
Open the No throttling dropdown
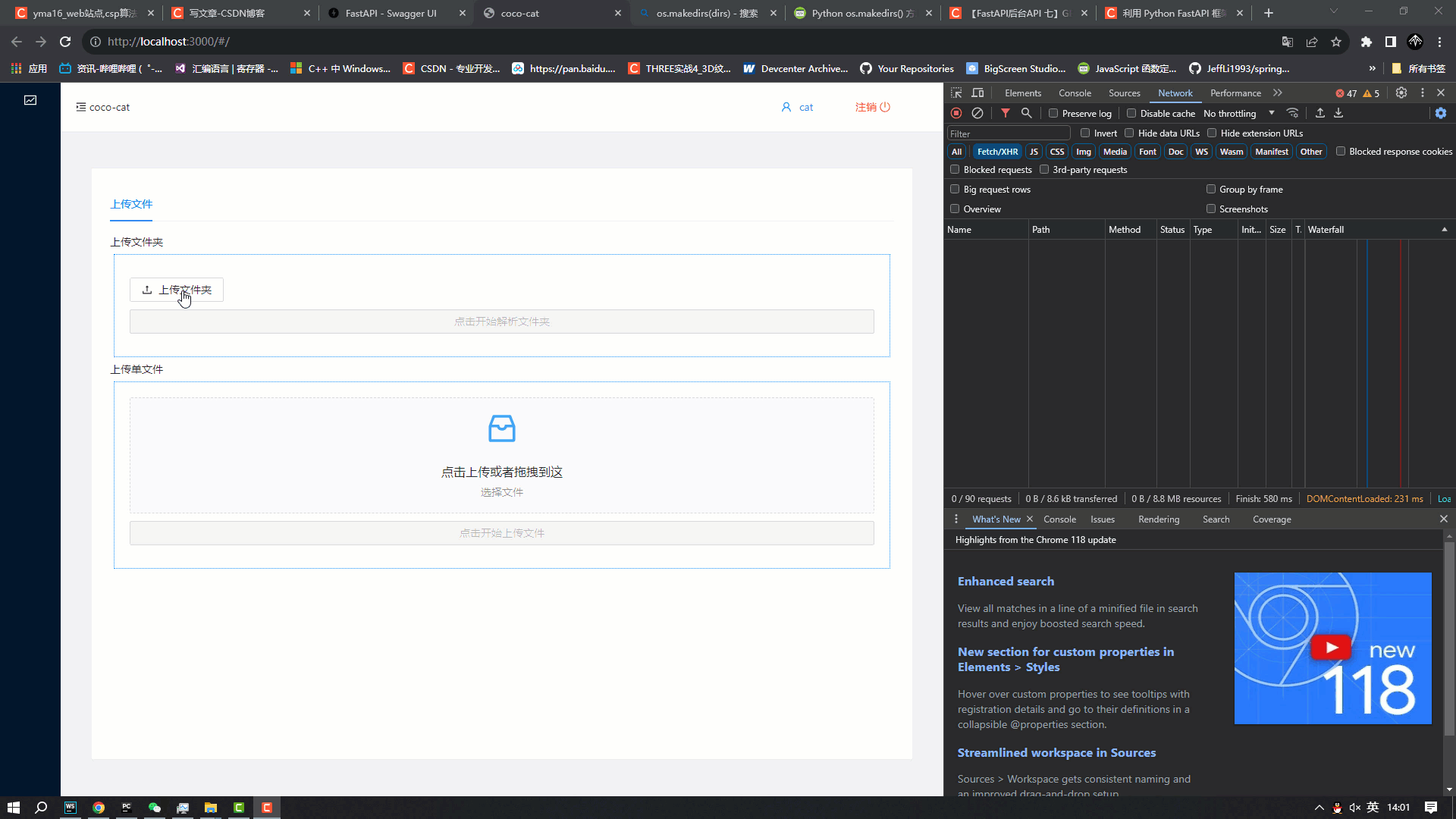(1238, 113)
